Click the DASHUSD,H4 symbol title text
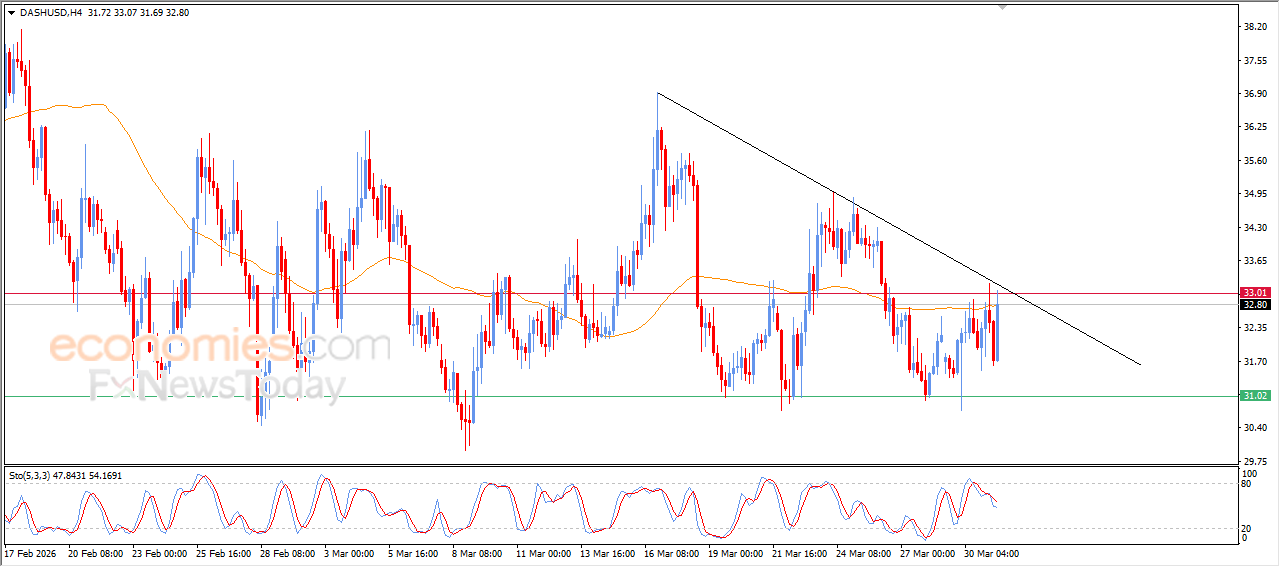This screenshot has height=567, width=1280. pos(50,13)
